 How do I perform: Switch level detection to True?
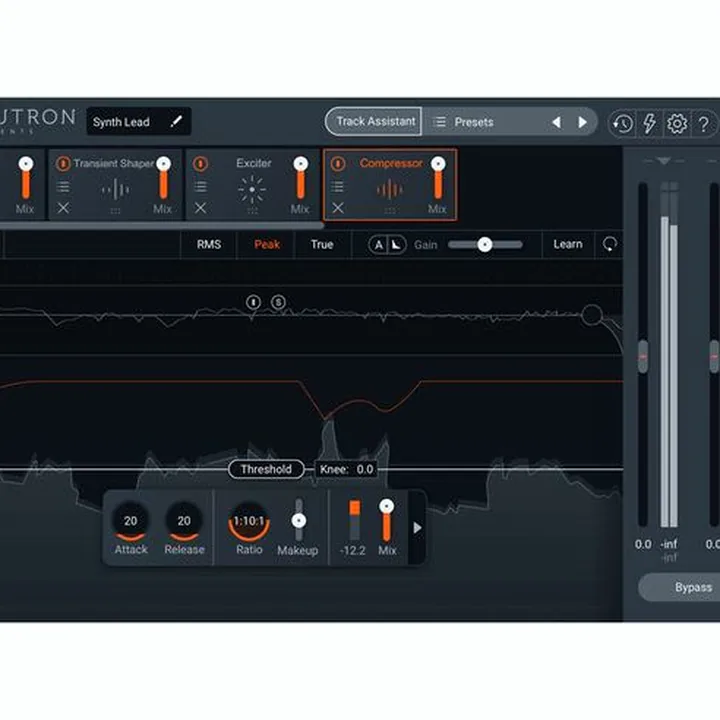[322, 244]
